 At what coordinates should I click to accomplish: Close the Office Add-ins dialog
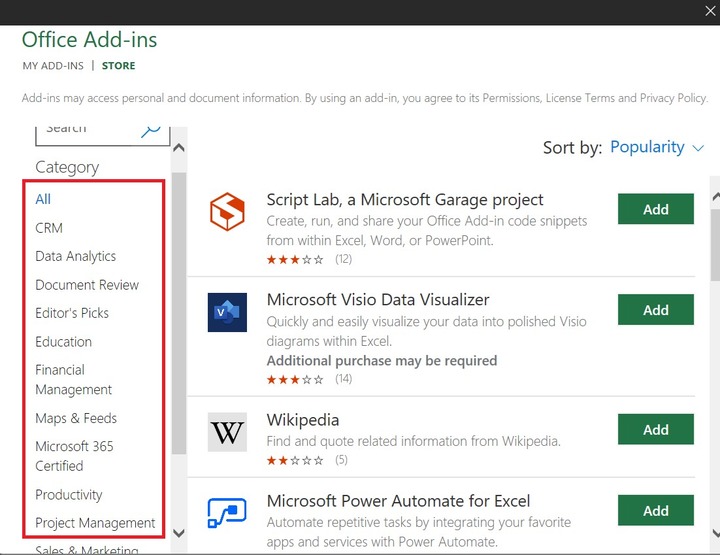pos(710,9)
